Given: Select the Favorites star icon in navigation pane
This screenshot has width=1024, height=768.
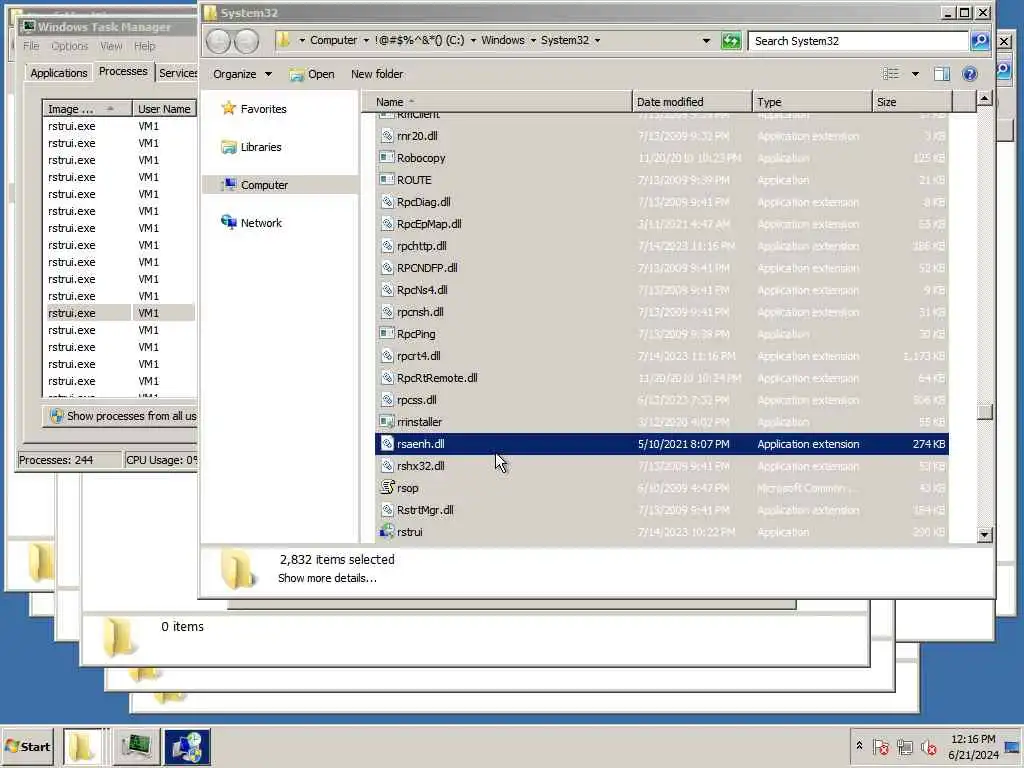Looking at the screenshot, I should click(229, 108).
